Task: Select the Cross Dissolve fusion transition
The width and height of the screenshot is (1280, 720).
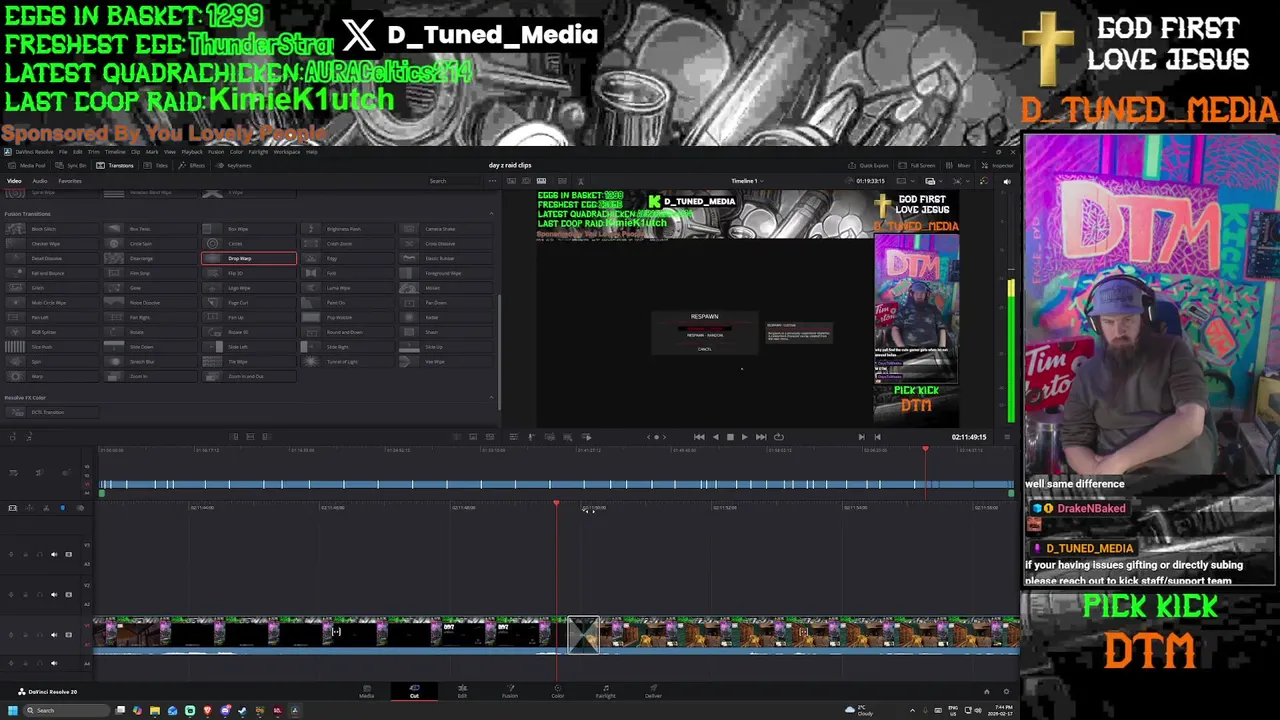Action: 444,244
